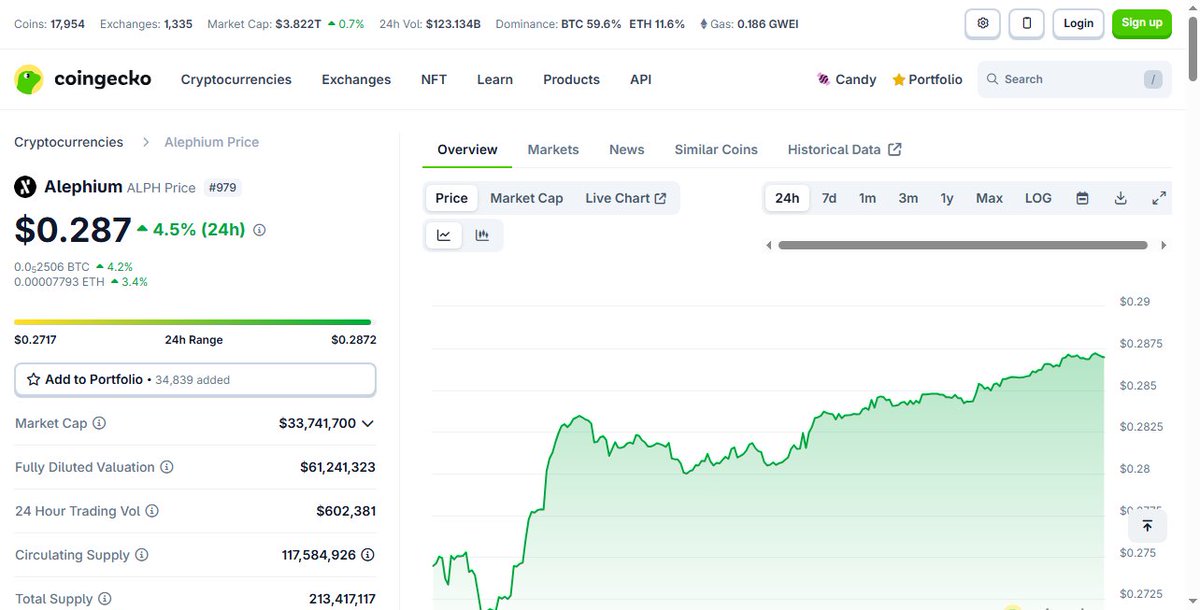Open the calendar date range picker
Image resolution: width=1200 pixels, height=610 pixels.
(x=1082, y=198)
